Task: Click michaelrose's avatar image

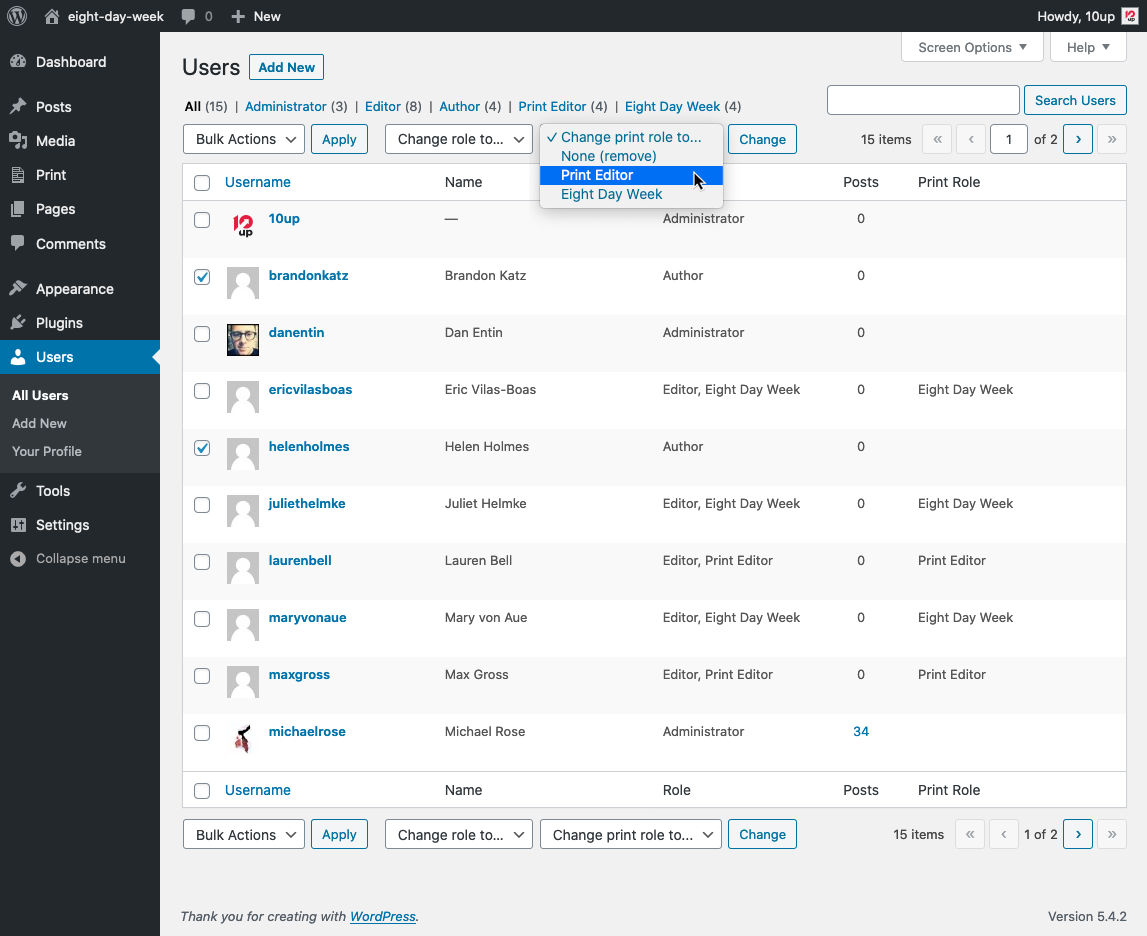Action: click(243, 739)
